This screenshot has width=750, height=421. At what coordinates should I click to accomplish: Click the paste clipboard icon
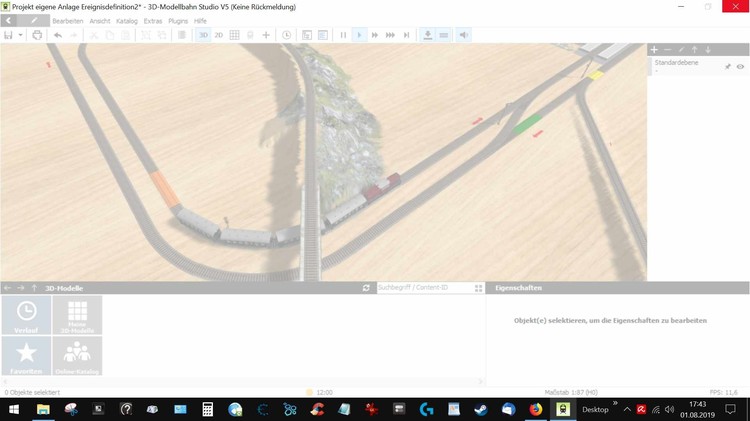125,35
